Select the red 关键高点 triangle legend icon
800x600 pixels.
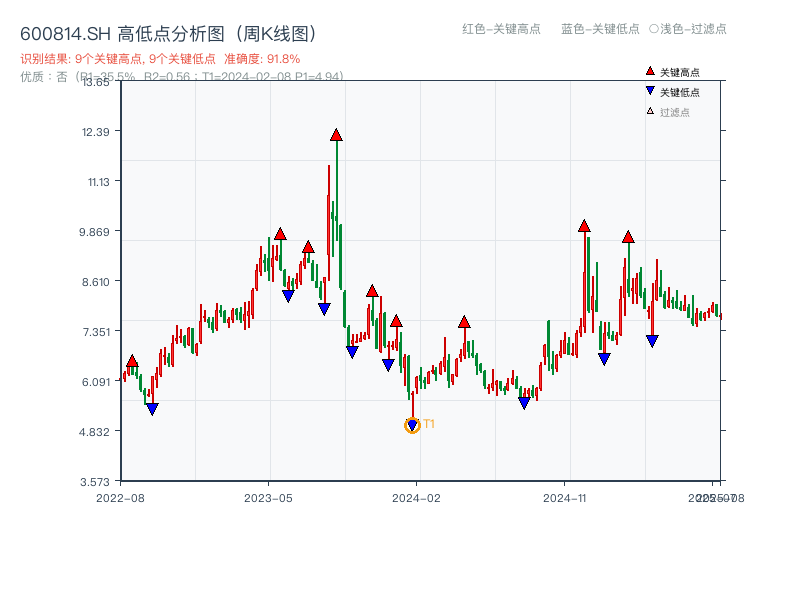[650, 71]
